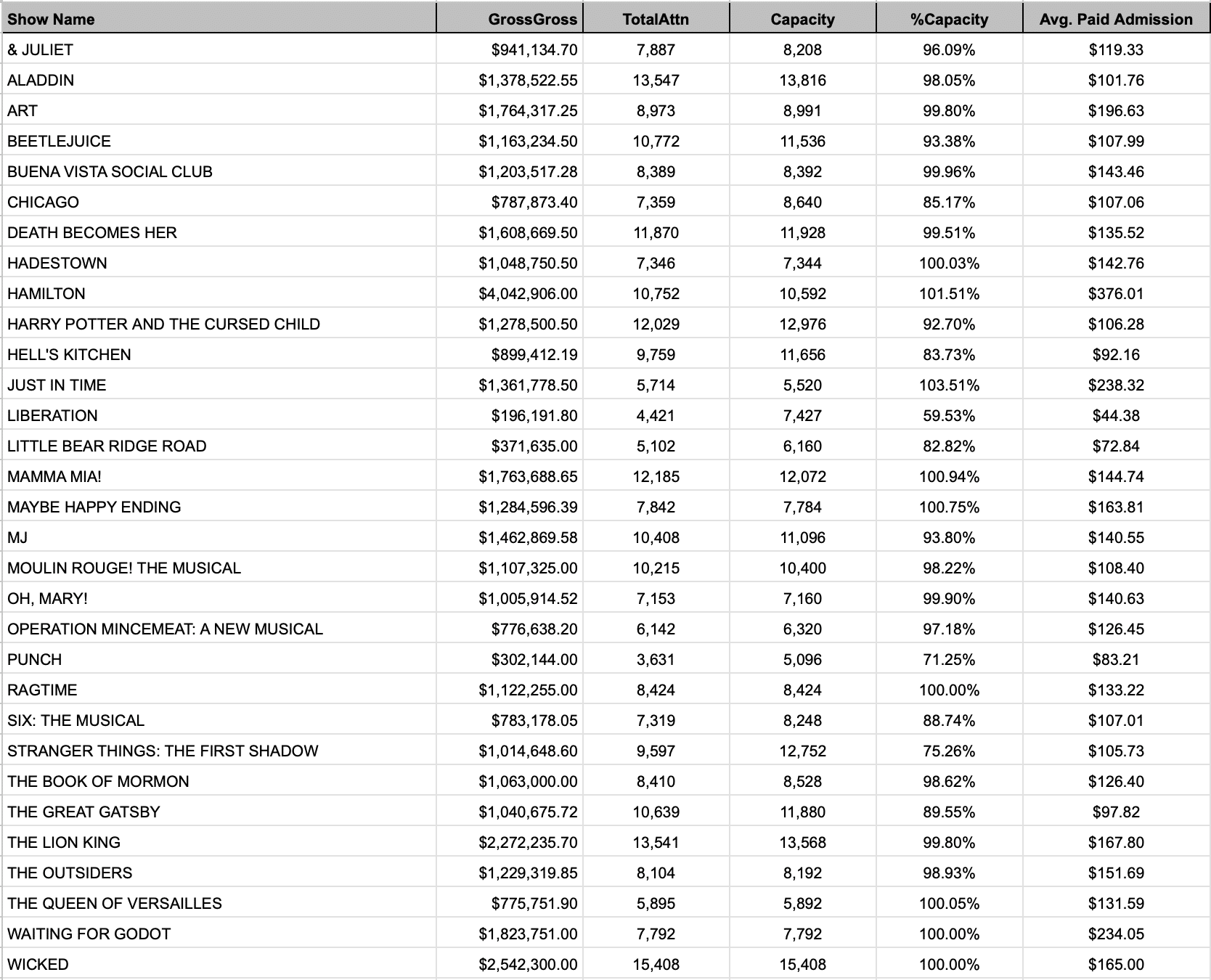This screenshot has height=980, width=1211.
Task: Click the Show Name column header
Action: 51,20
